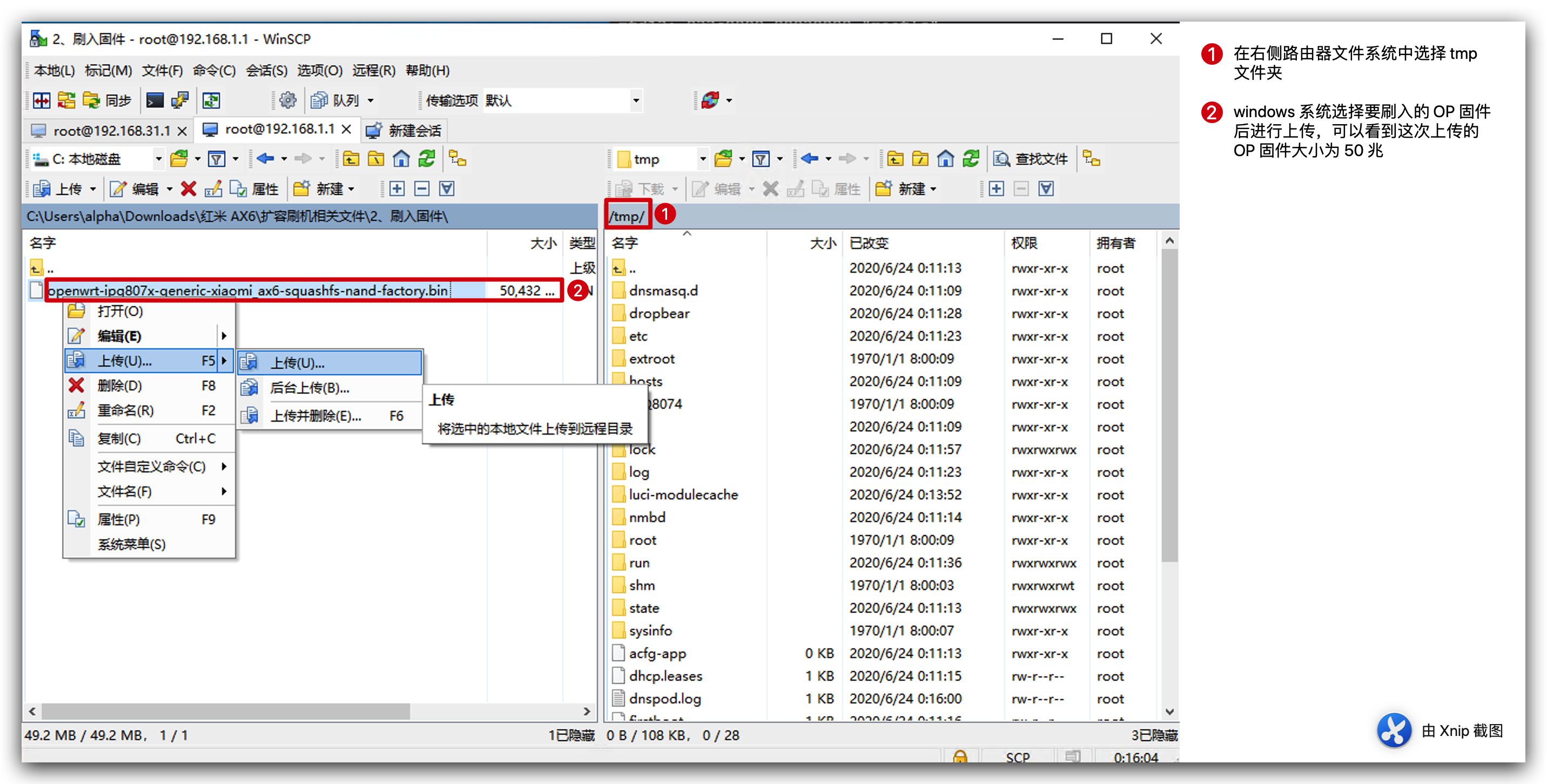Click the local panel unselect-files minus icon
The width and height of the screenshot is (1547, 784).
[x=421, y=189]
